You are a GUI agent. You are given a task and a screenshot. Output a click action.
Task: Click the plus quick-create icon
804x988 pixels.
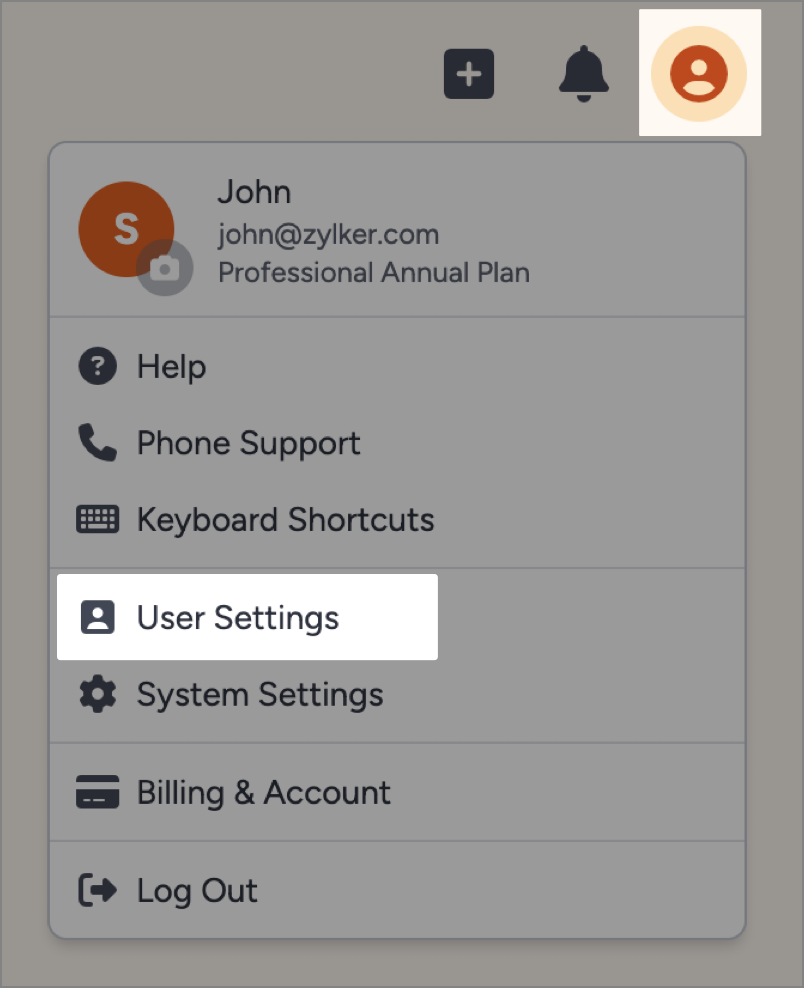click(x=469, y=74)
